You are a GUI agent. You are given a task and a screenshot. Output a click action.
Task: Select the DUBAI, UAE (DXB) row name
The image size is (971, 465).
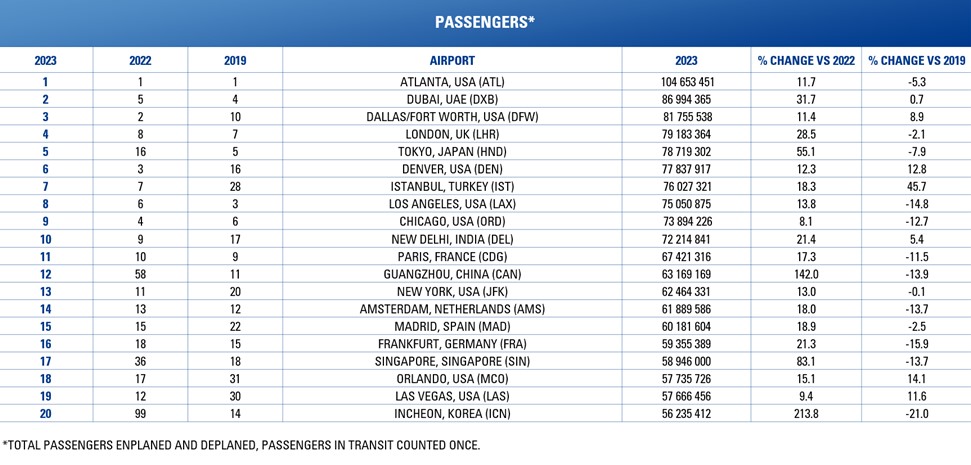(452, 99)
